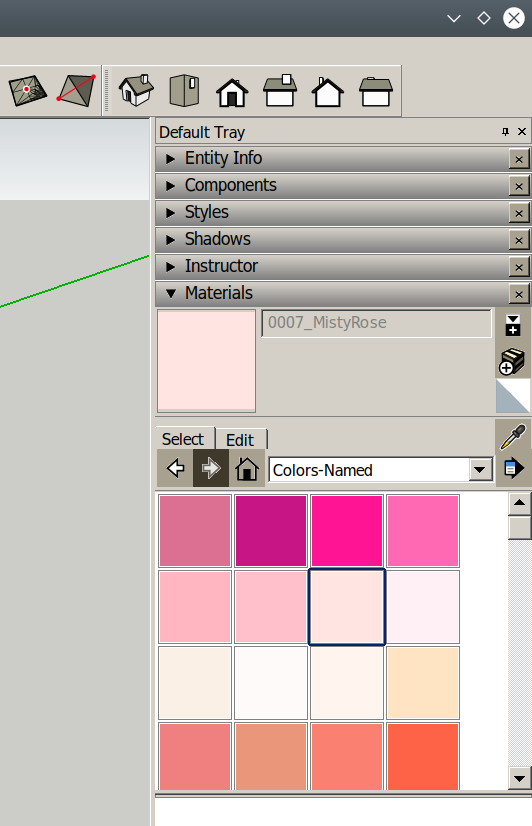Expand the Shadows panel

(x=170, y=240)
